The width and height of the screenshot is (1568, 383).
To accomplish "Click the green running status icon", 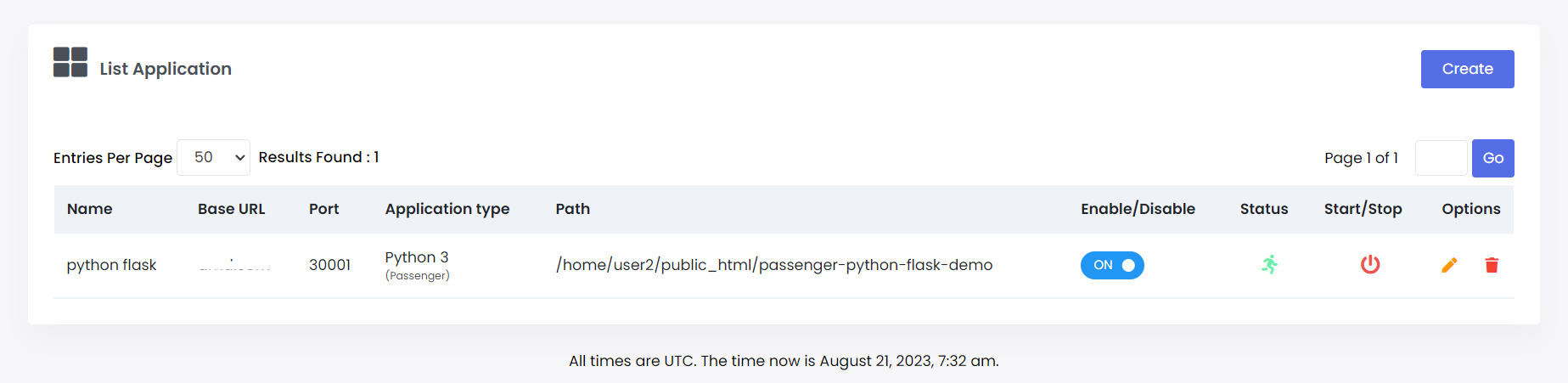I will coord(1269,265).
